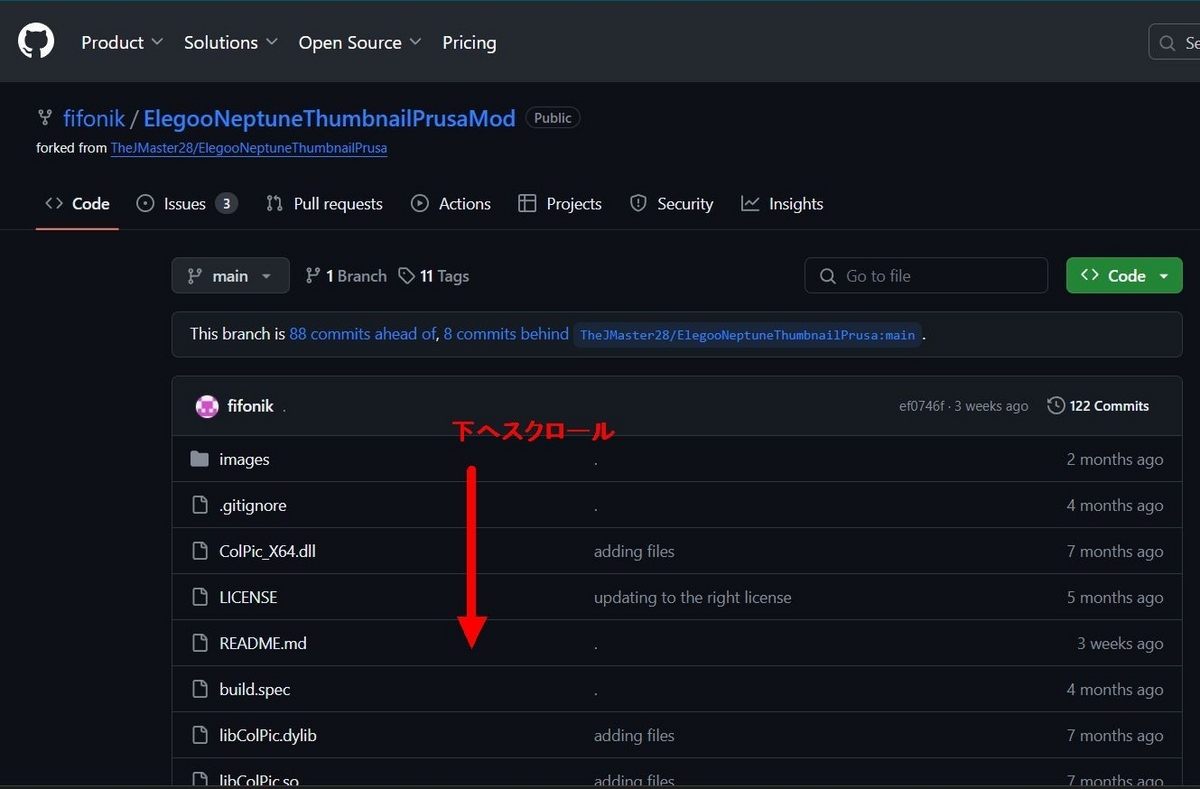The height and width of the screenshot is (789, 1200).
Task: Click the Actions tab play icon
Action: click(x=419, y=204)
